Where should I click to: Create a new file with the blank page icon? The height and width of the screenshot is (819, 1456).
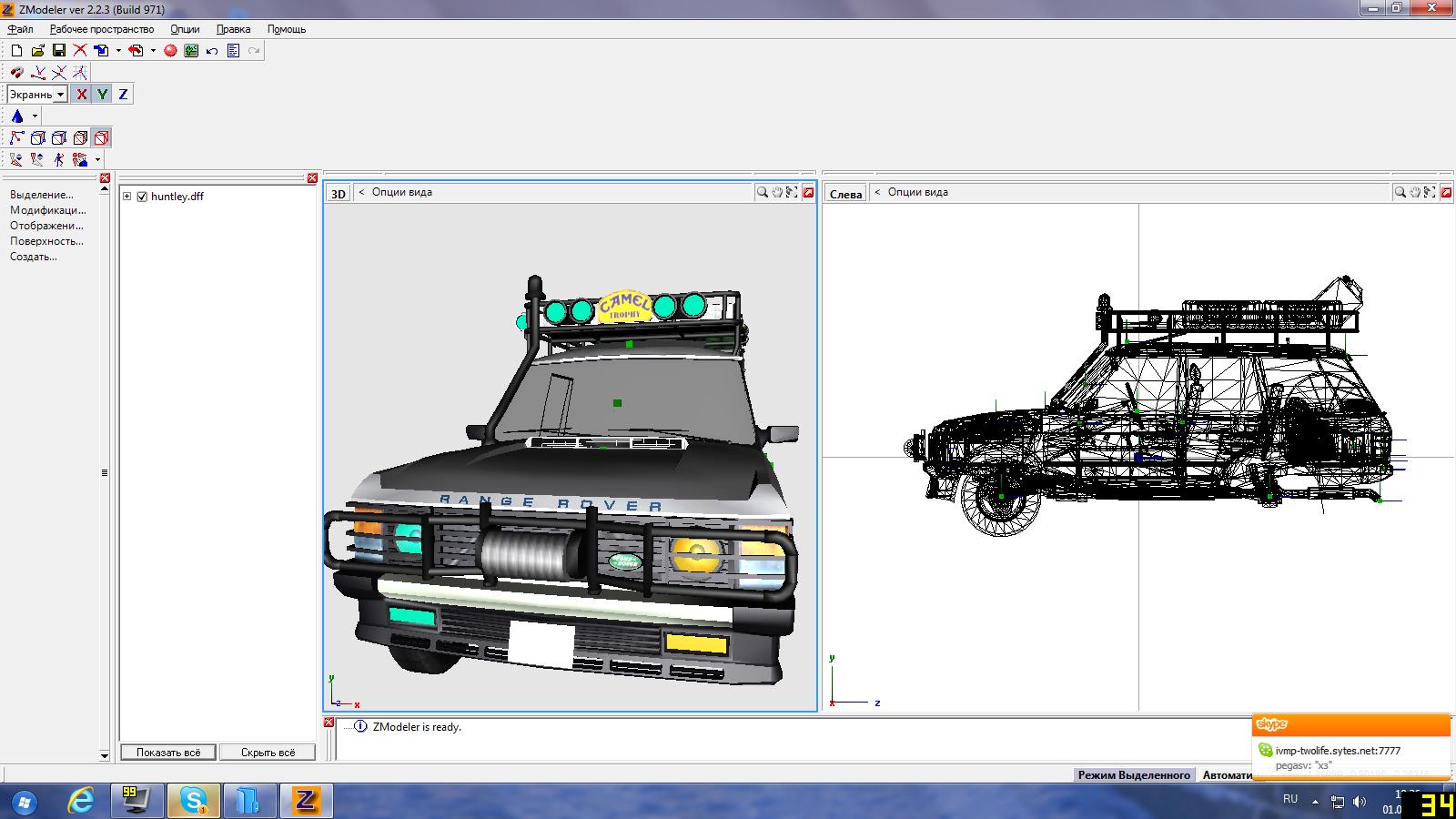pos(16,51)
